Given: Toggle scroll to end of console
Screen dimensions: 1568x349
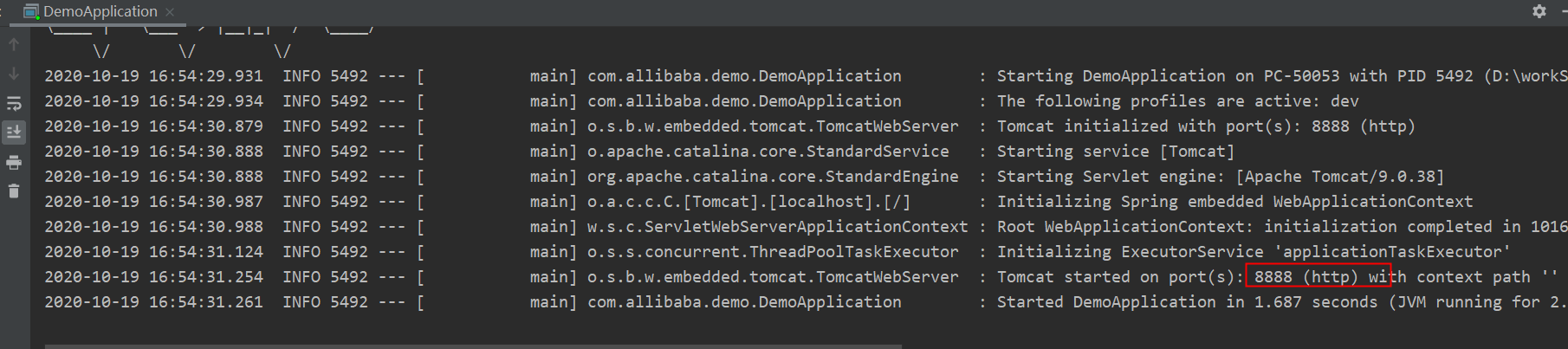Looking at the screenshot, I should point(14,132).
